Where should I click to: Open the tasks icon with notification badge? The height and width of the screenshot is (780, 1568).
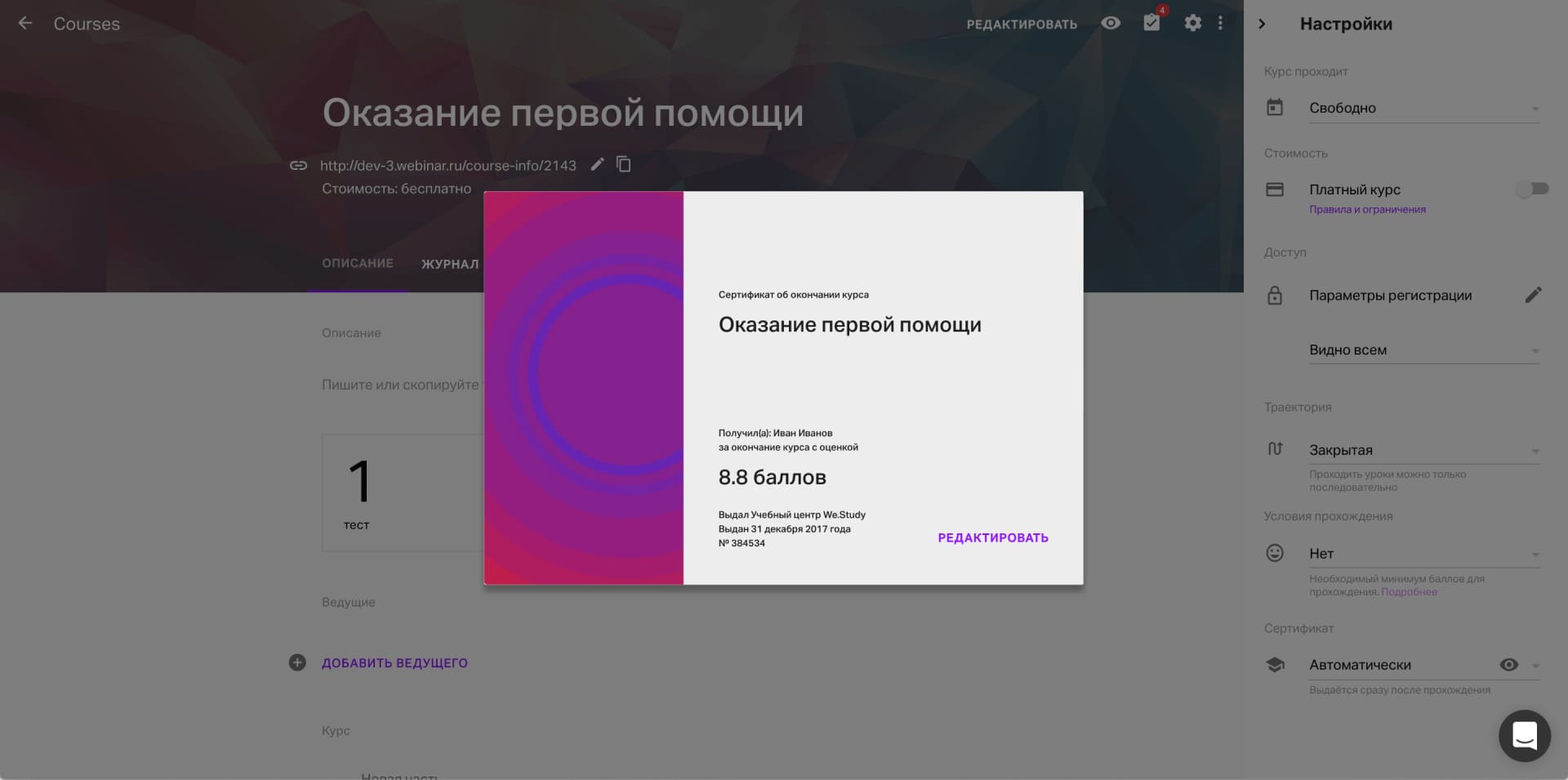(x=1151, y=23)
